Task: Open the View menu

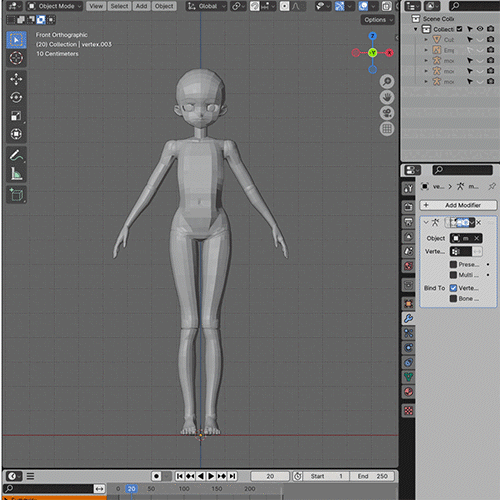Action: pyautogui.click(x=96, y=6)
